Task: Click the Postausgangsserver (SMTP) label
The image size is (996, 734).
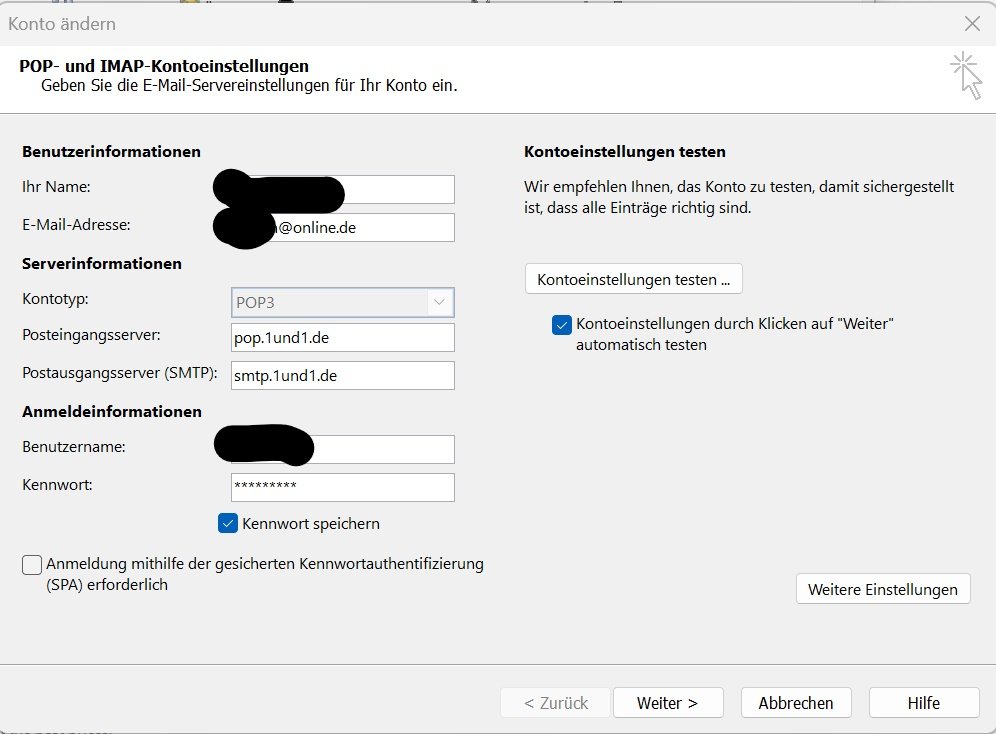Action: tap(120, 373)
